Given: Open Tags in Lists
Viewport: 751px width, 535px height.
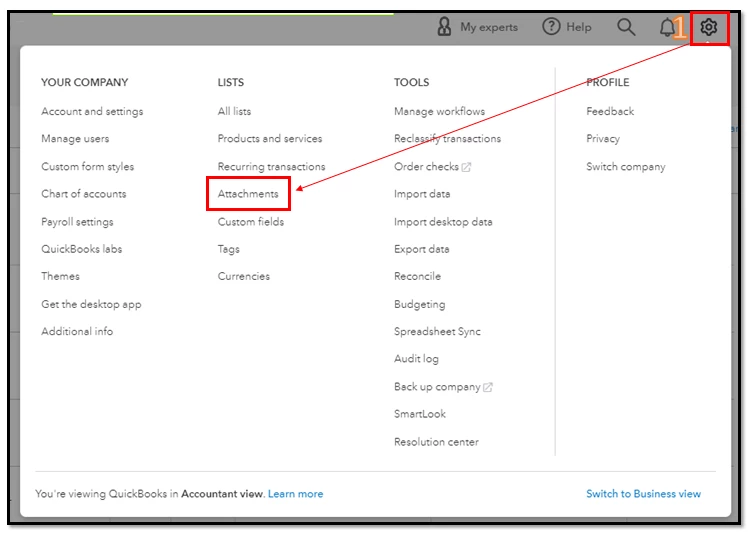Looking at the screenshot, I should pyautogui.click(x=228, y=250).
